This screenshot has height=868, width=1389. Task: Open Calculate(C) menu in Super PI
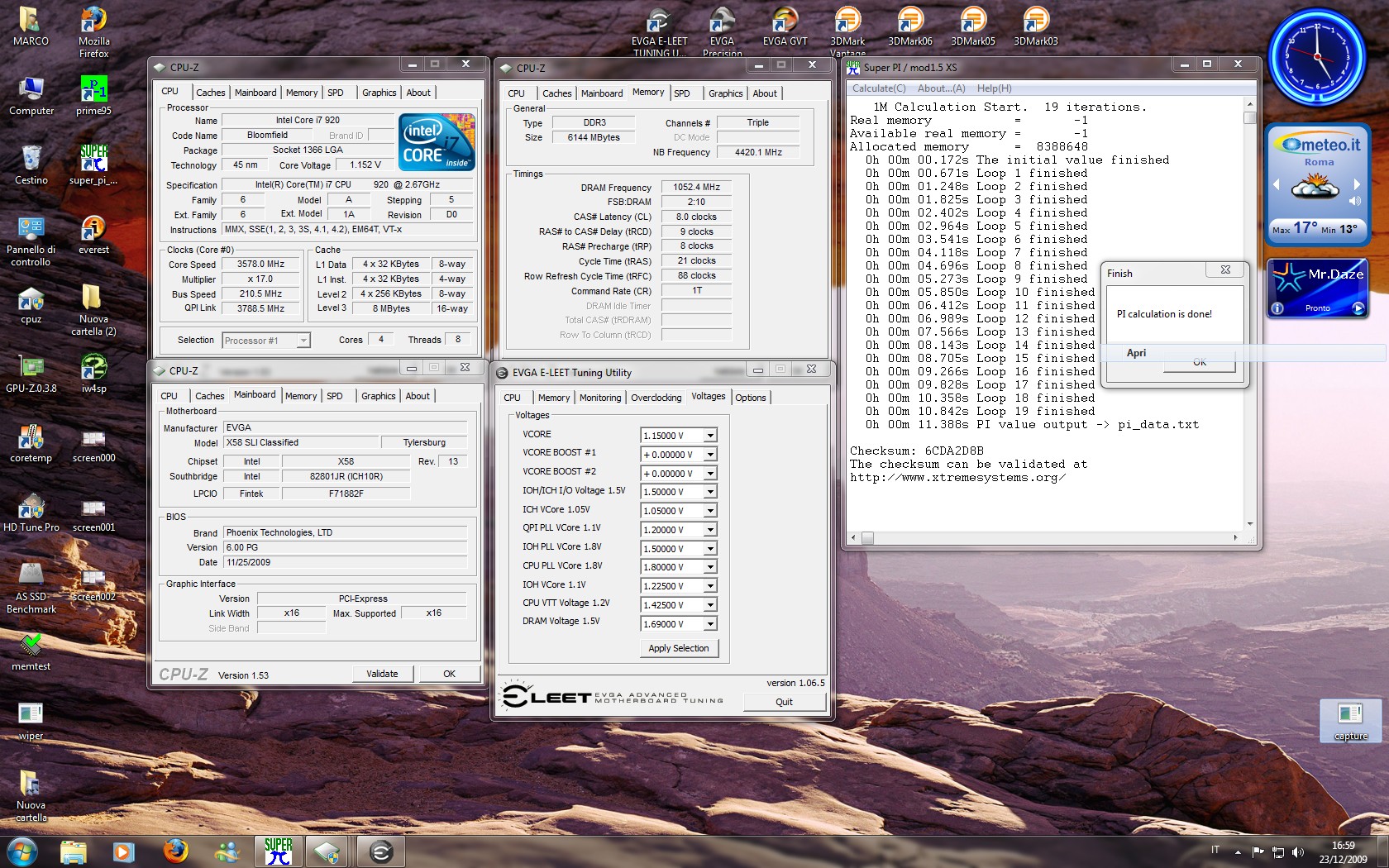879,88
